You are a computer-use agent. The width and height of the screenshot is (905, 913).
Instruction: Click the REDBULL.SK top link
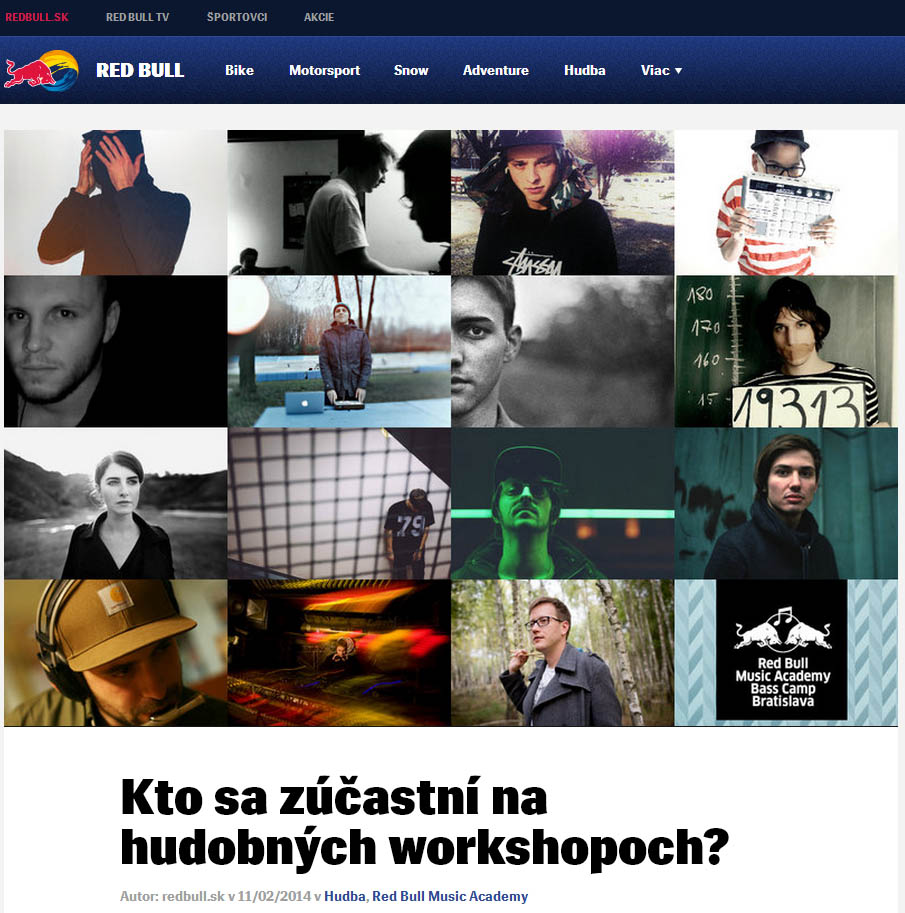(x=37, y=17)
